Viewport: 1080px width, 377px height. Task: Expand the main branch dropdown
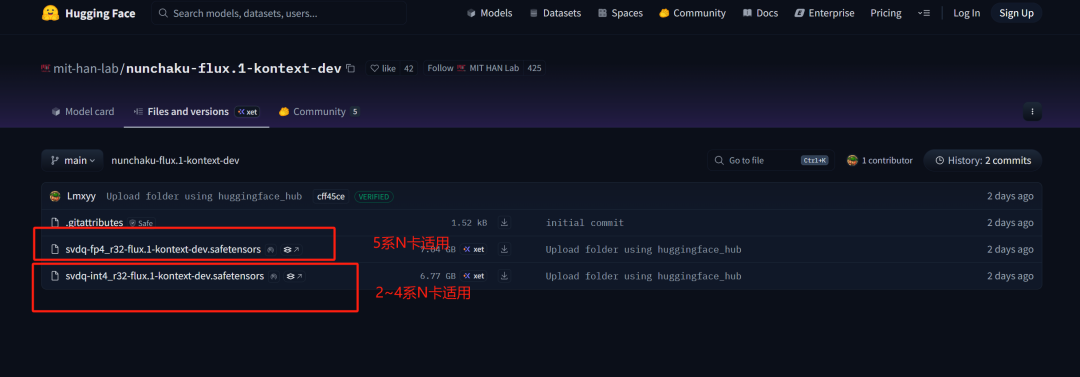[72, 160]
